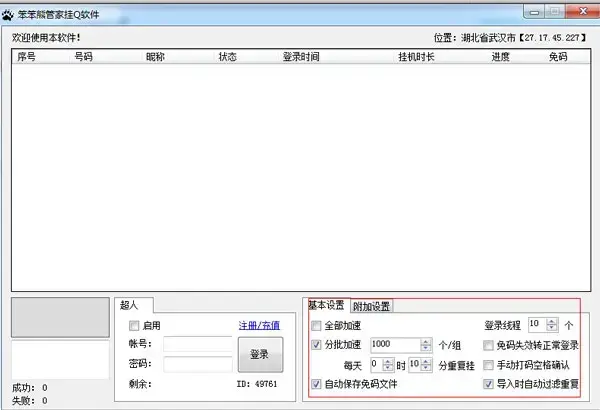Switch to the 附加设置 tab
The height and width of the screenshot is (410, 600).
tap(371, 306)
